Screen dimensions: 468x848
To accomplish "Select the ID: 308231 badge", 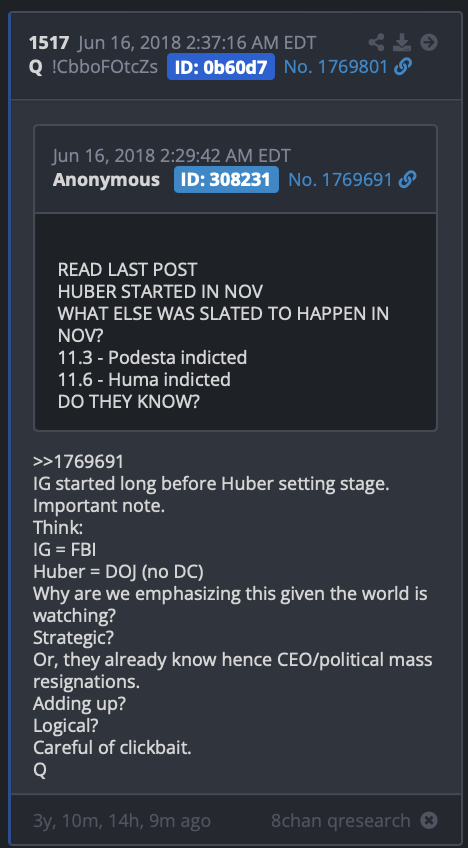I will [x=226, y=180].
